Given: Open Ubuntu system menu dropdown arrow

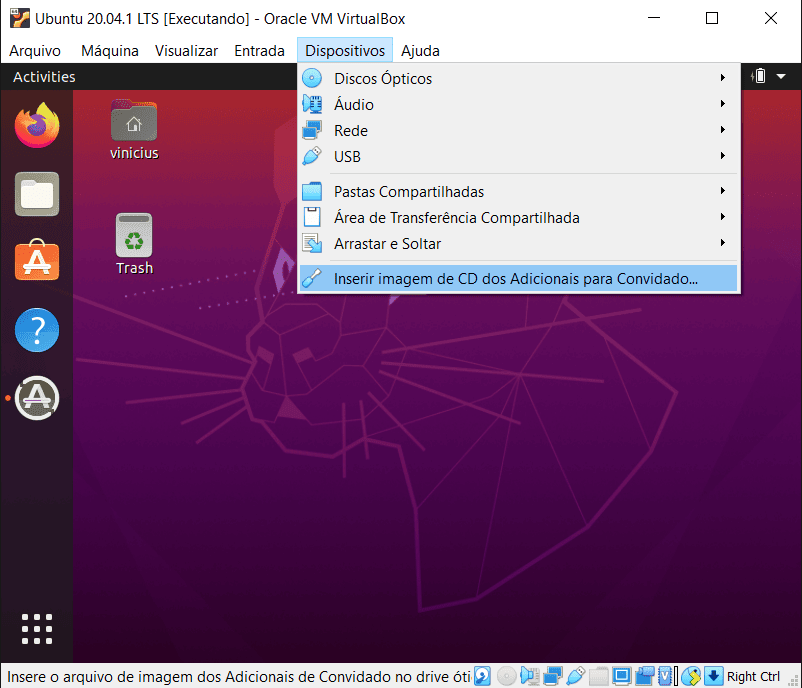Looking at the screenshot, I should tap(781, 76).
